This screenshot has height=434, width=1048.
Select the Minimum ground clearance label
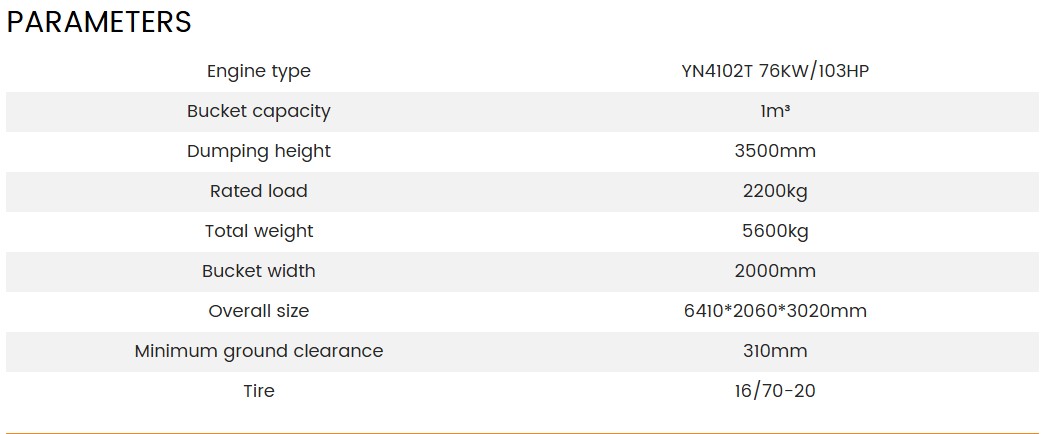[x=259, y=352]
